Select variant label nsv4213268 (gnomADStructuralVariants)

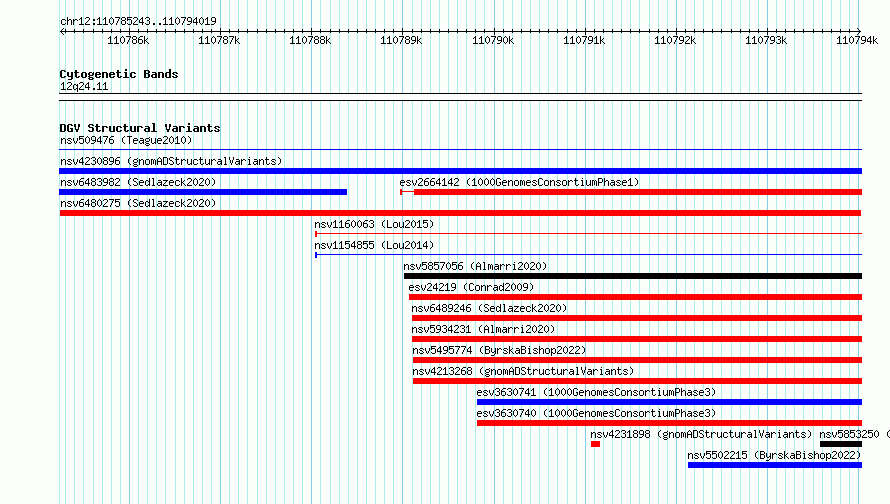(523, 371)
